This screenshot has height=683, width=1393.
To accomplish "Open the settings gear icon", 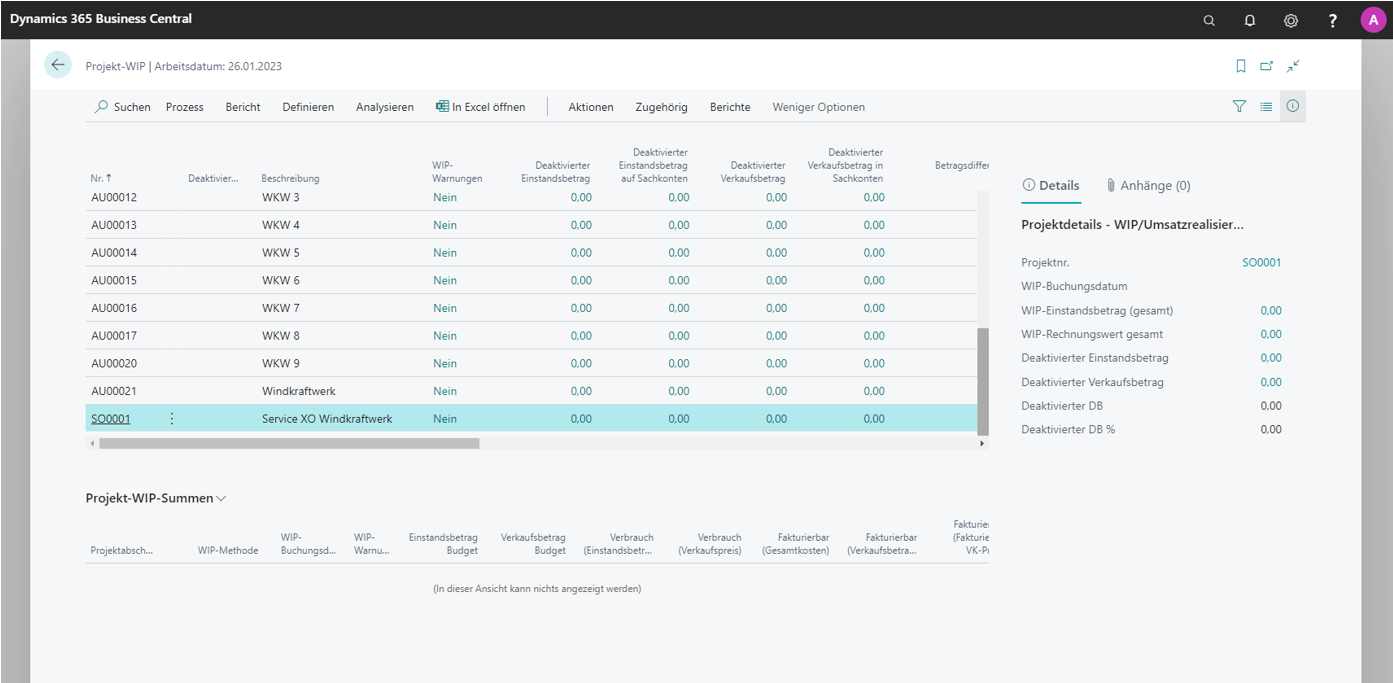I will pos(1291,20).
